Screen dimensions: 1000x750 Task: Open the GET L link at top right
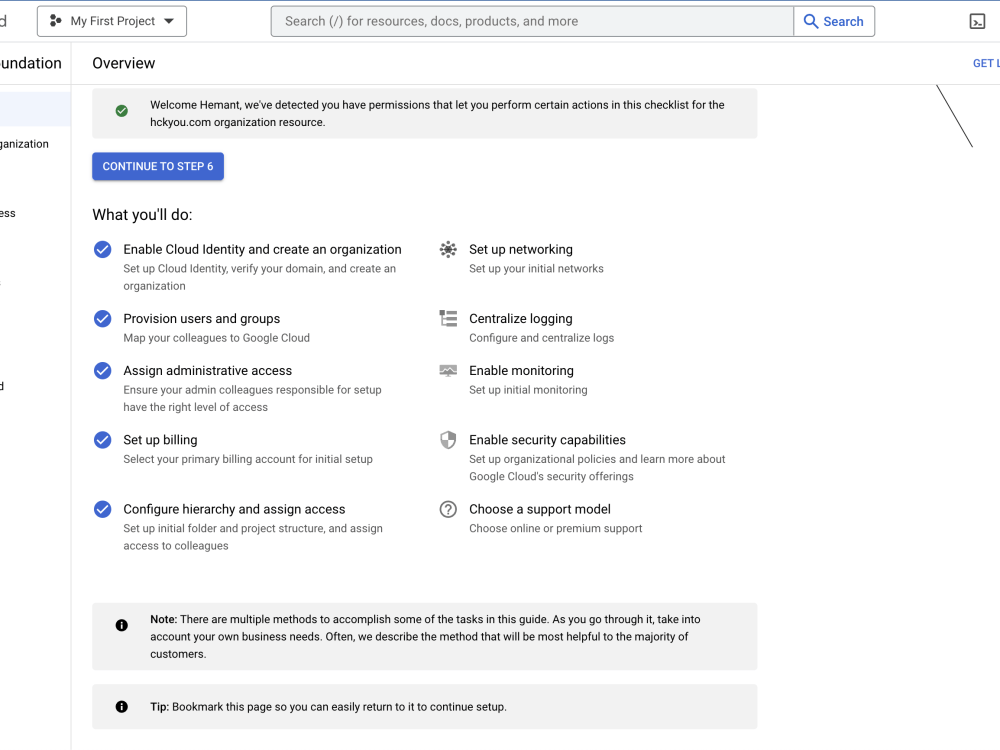pos(985,62)
